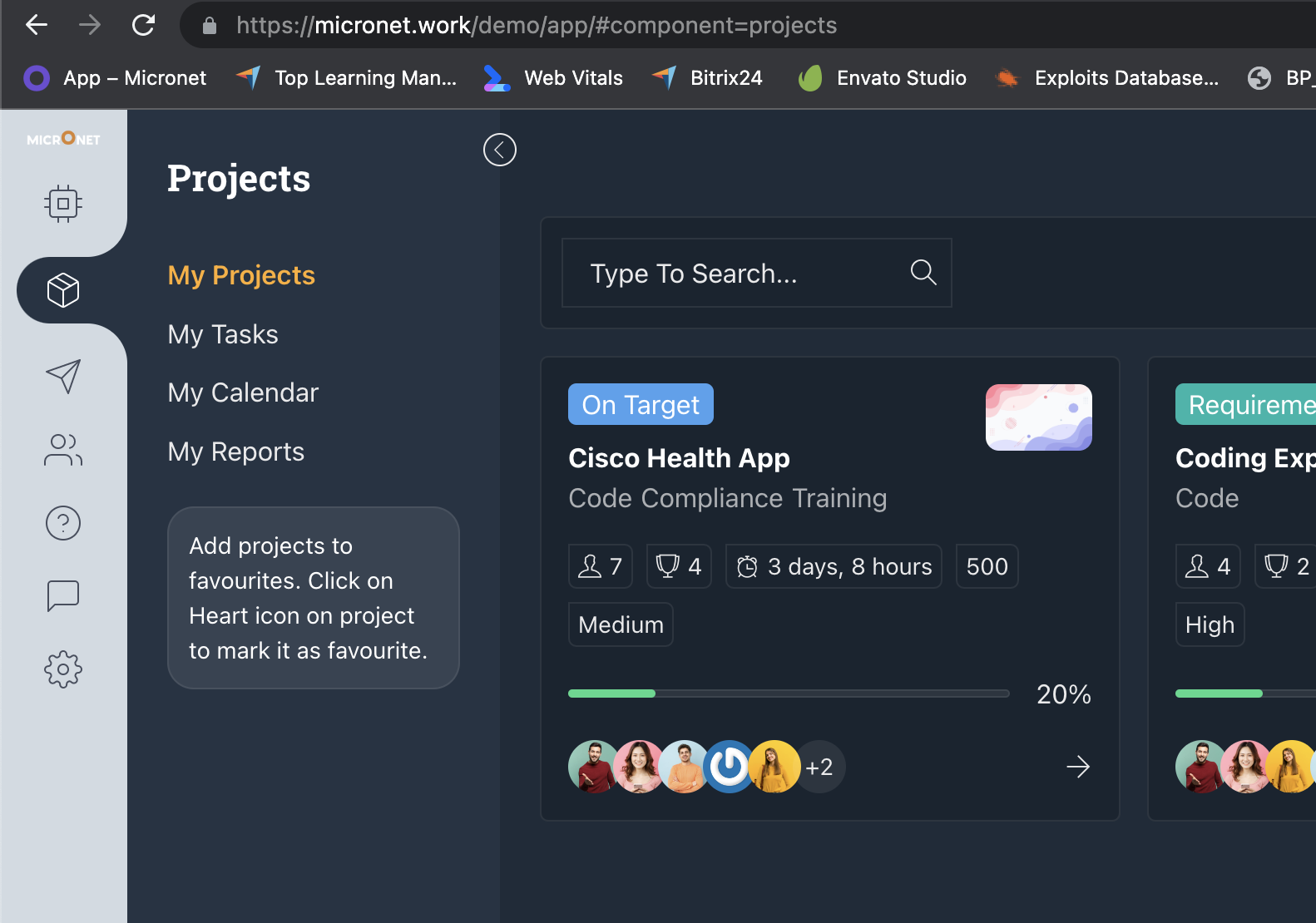Click the 4 members badge on Coding card
The image size is (1316, 923).
(x=1208, y=566)
